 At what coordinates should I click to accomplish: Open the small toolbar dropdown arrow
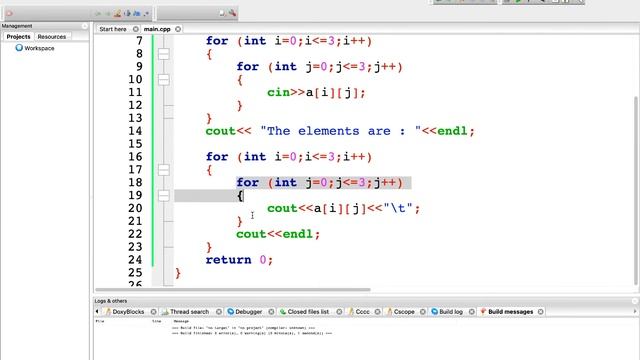(147, 14)
